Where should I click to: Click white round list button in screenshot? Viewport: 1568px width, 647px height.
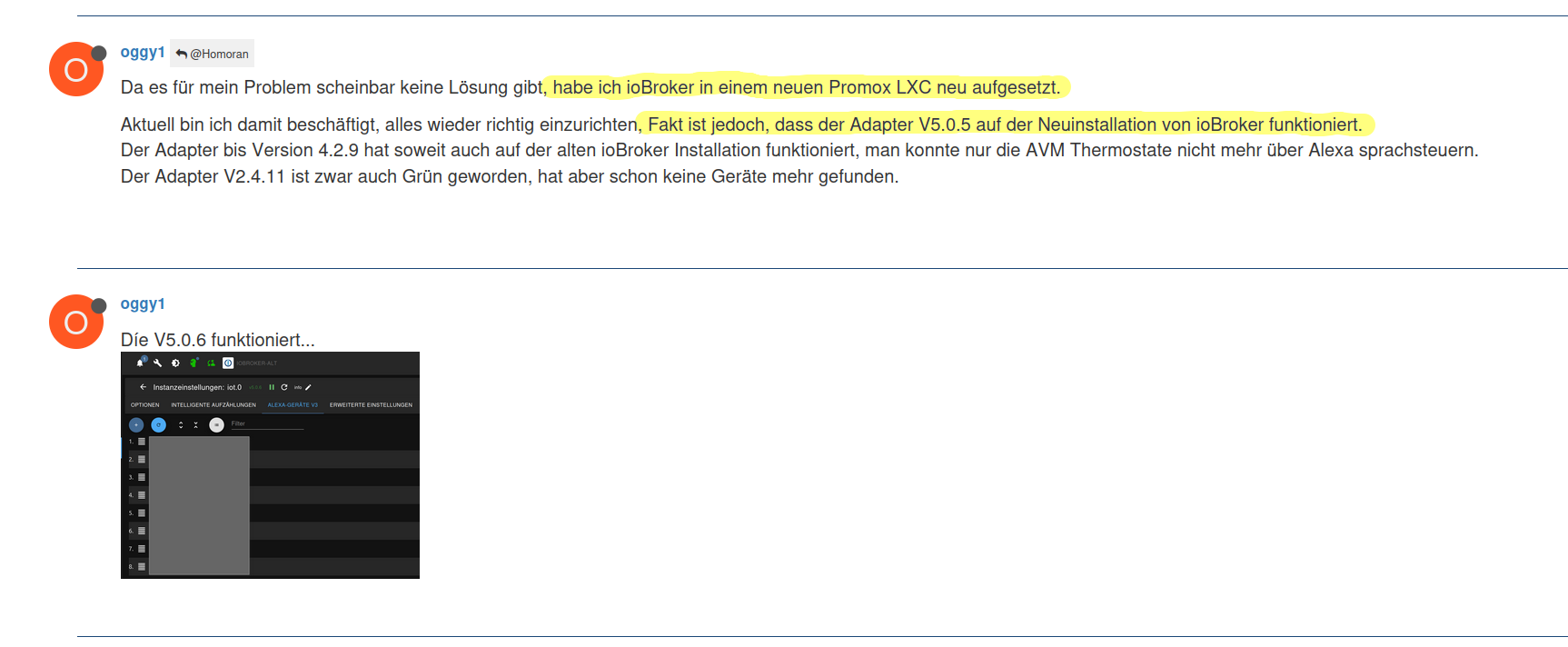click(x=216, y=424)
